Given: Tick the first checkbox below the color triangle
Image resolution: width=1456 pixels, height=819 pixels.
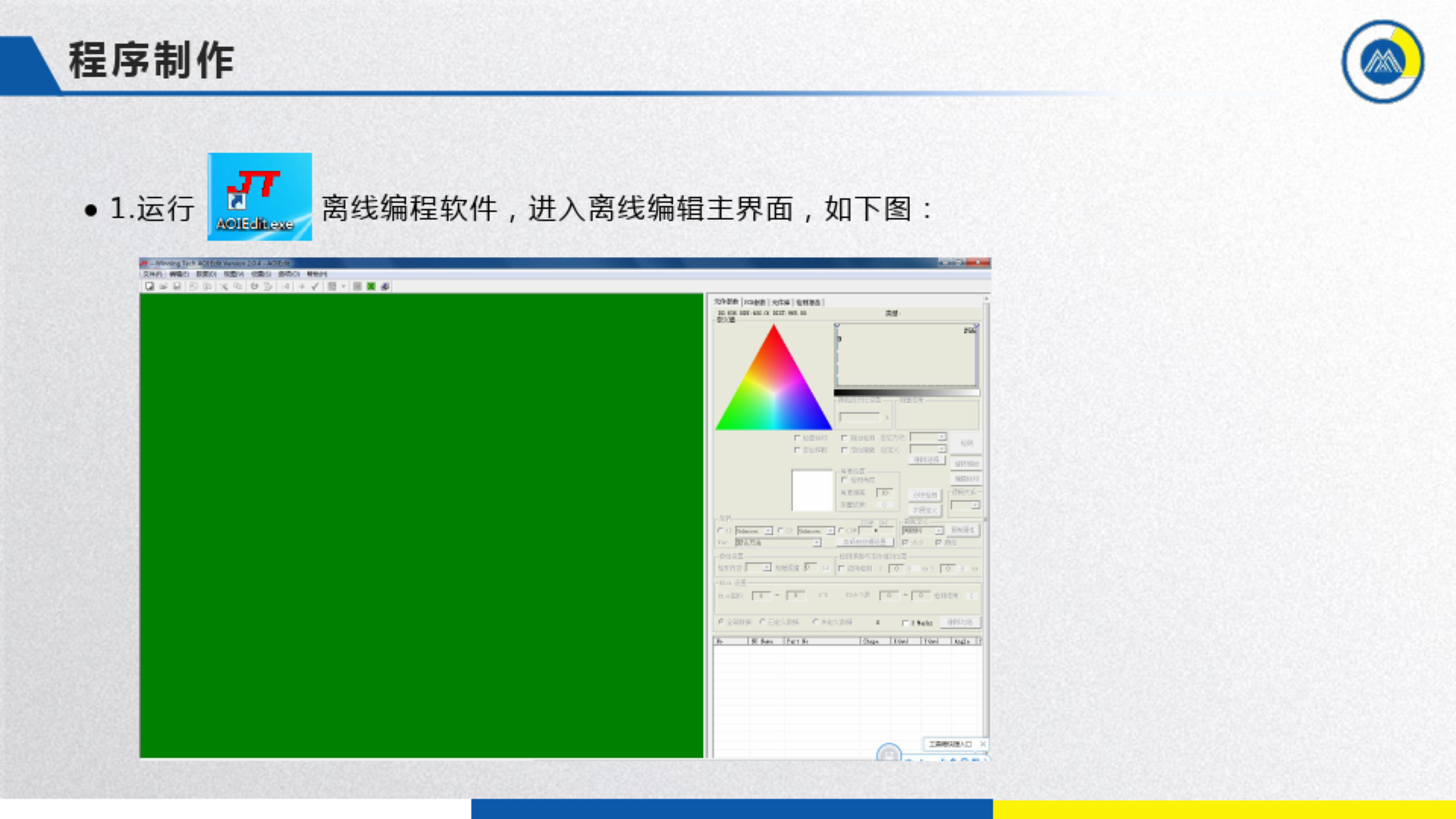Looking at the screenshot, I should (797, 438).
